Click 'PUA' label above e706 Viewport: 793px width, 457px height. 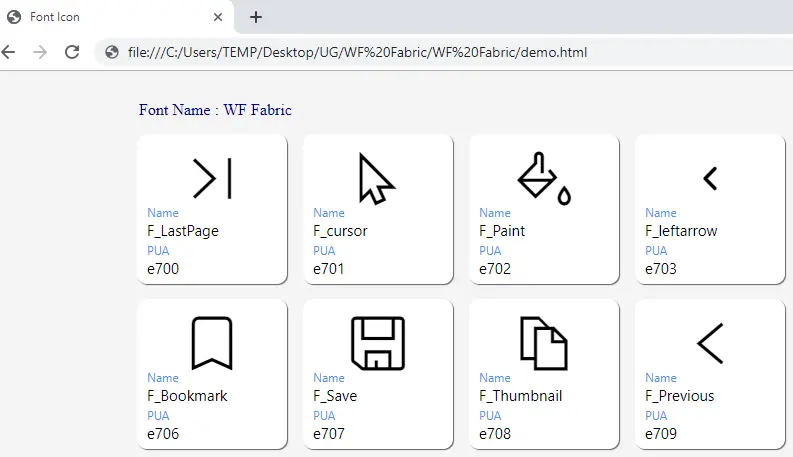(158, 416)
